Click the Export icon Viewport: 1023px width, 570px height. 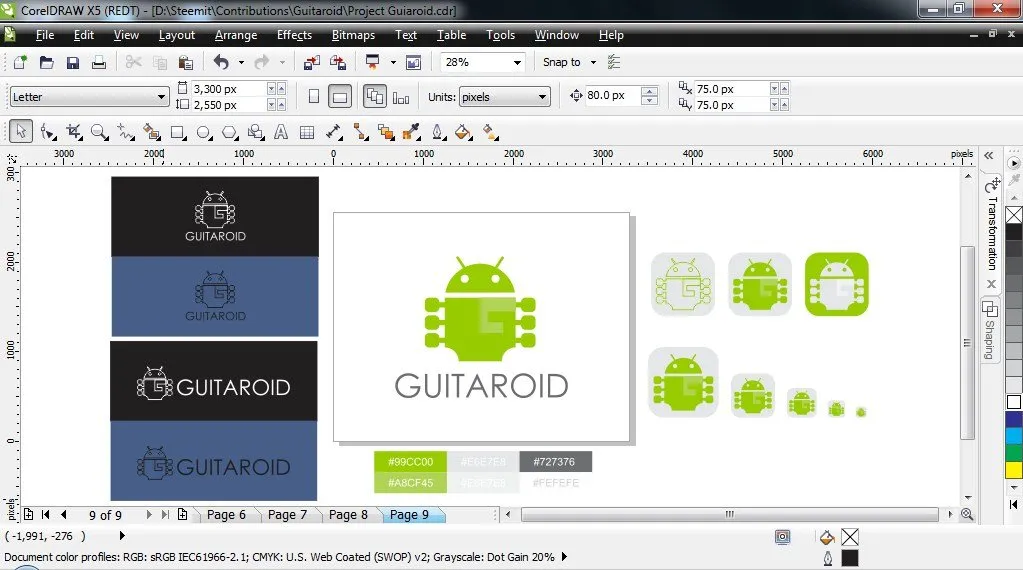(338, 62)
